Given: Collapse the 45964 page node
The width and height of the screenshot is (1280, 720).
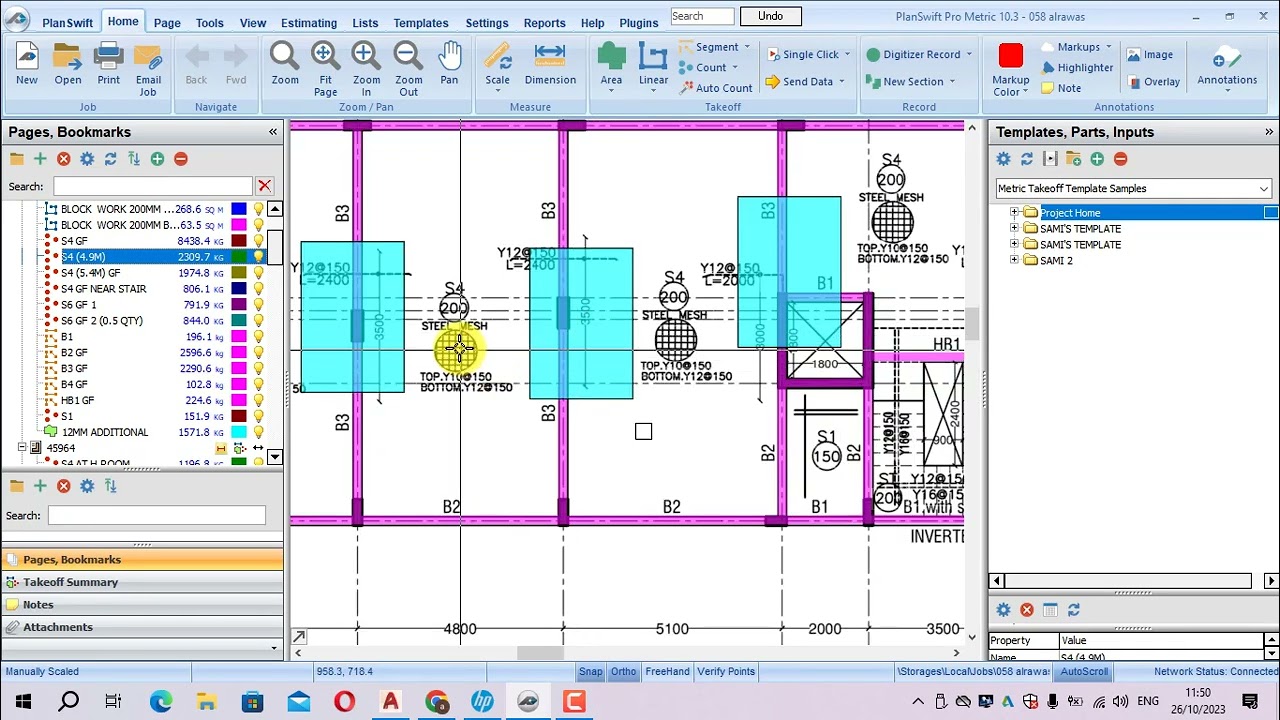Looking at the screenshot, I should tap(22, 448).
